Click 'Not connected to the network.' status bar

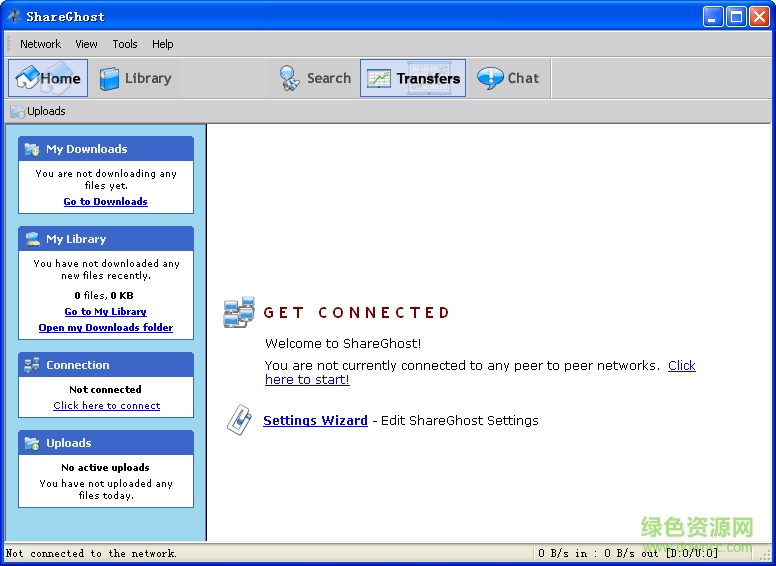[x=91, y=554]
